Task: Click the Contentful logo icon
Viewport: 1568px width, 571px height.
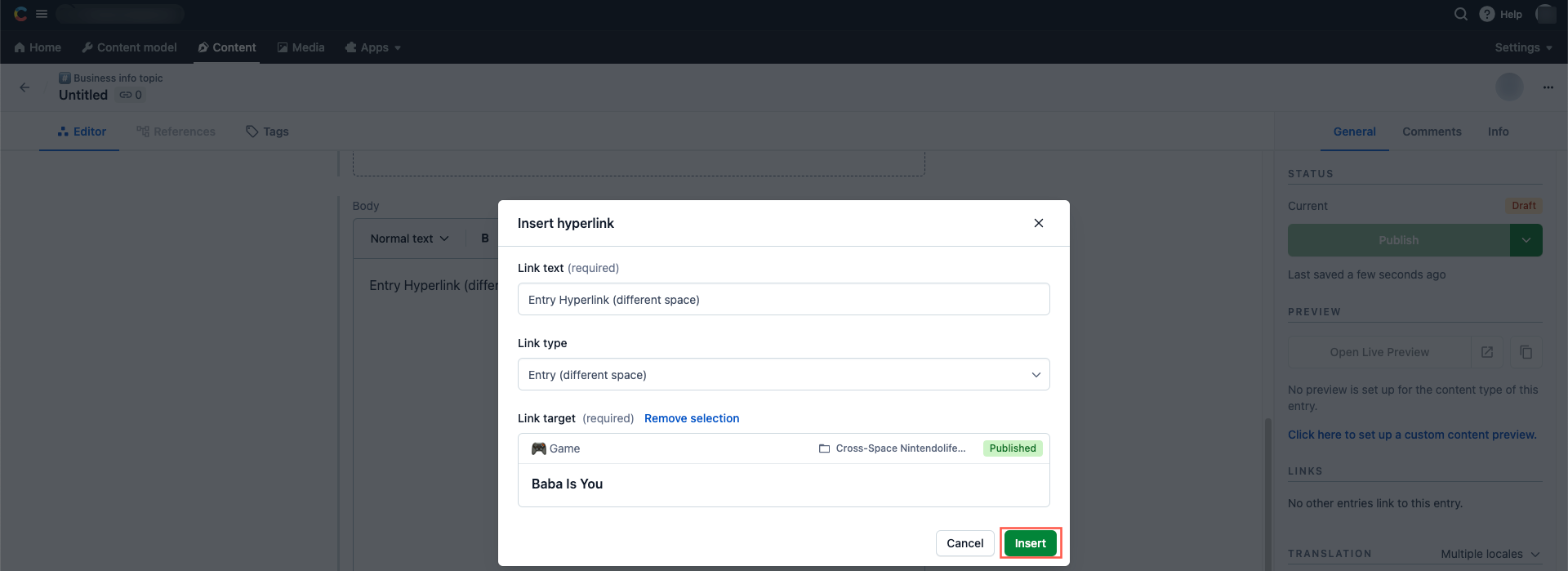Action: [x=20, y=14]
